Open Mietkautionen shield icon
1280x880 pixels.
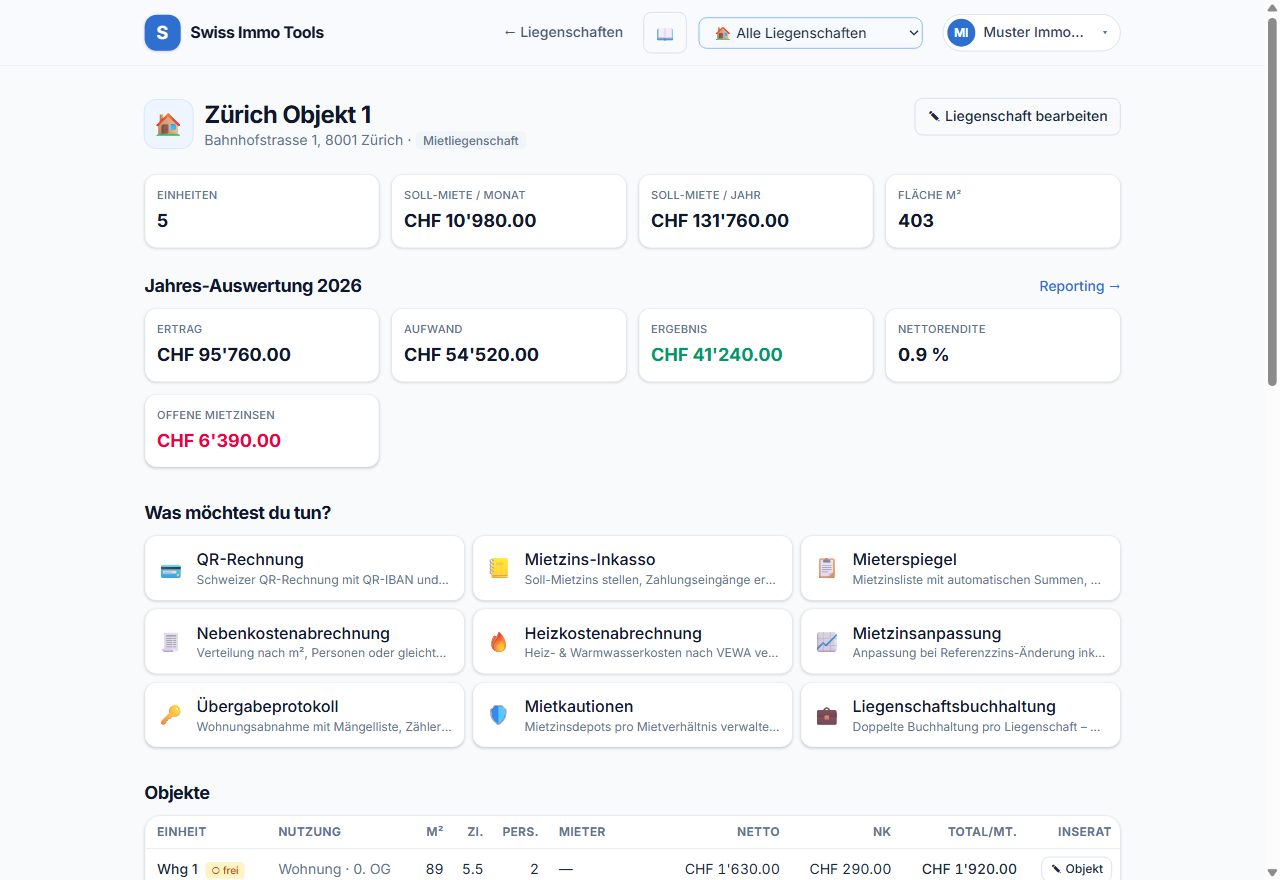(499, 716)
